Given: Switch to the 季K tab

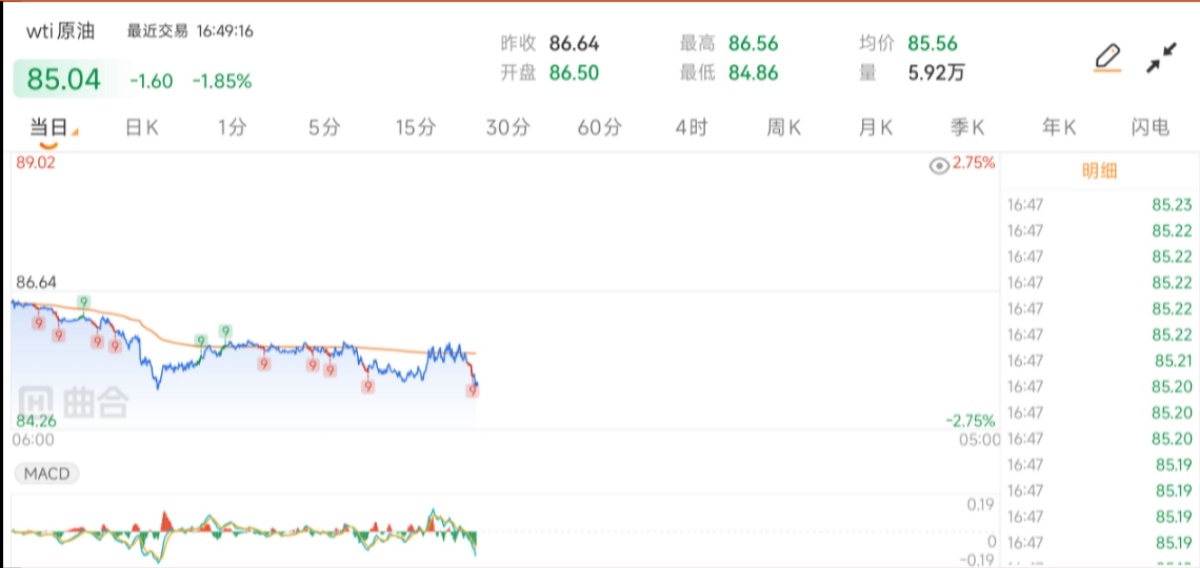Looking at the screenshot, I should pos(968,127).
